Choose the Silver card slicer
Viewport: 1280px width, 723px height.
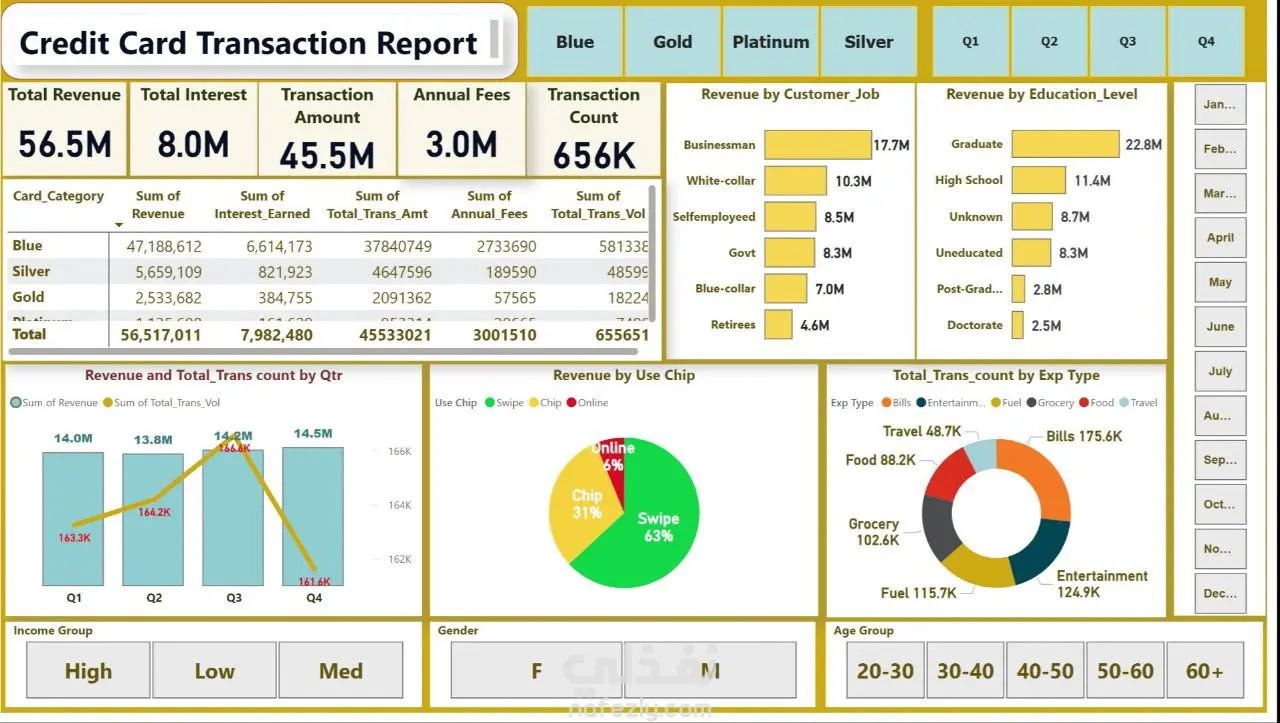click(869, 42)
